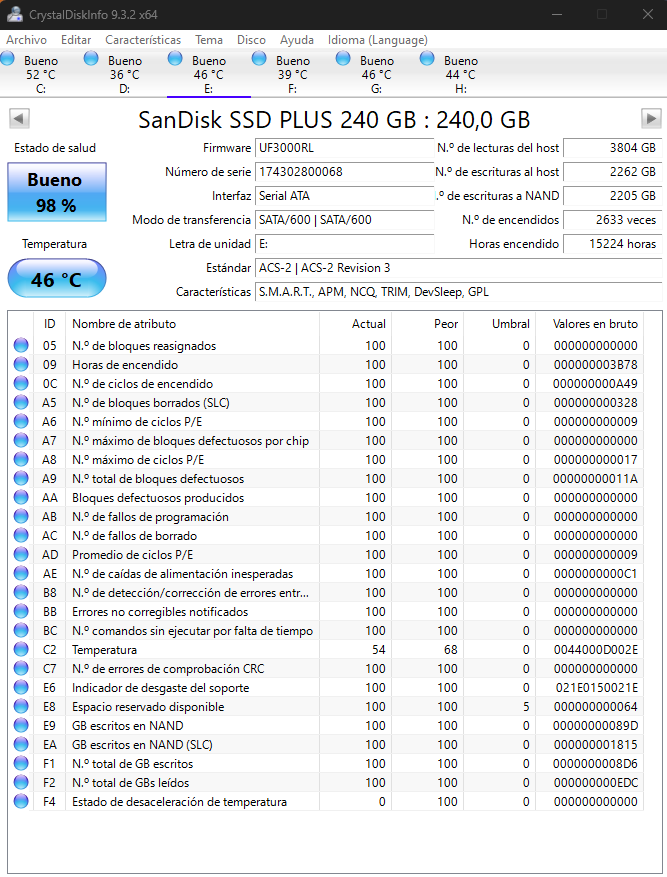This screenshot has height=877, width=667.
Task: Click status orb for attribute 05
Action: [21, 345]
